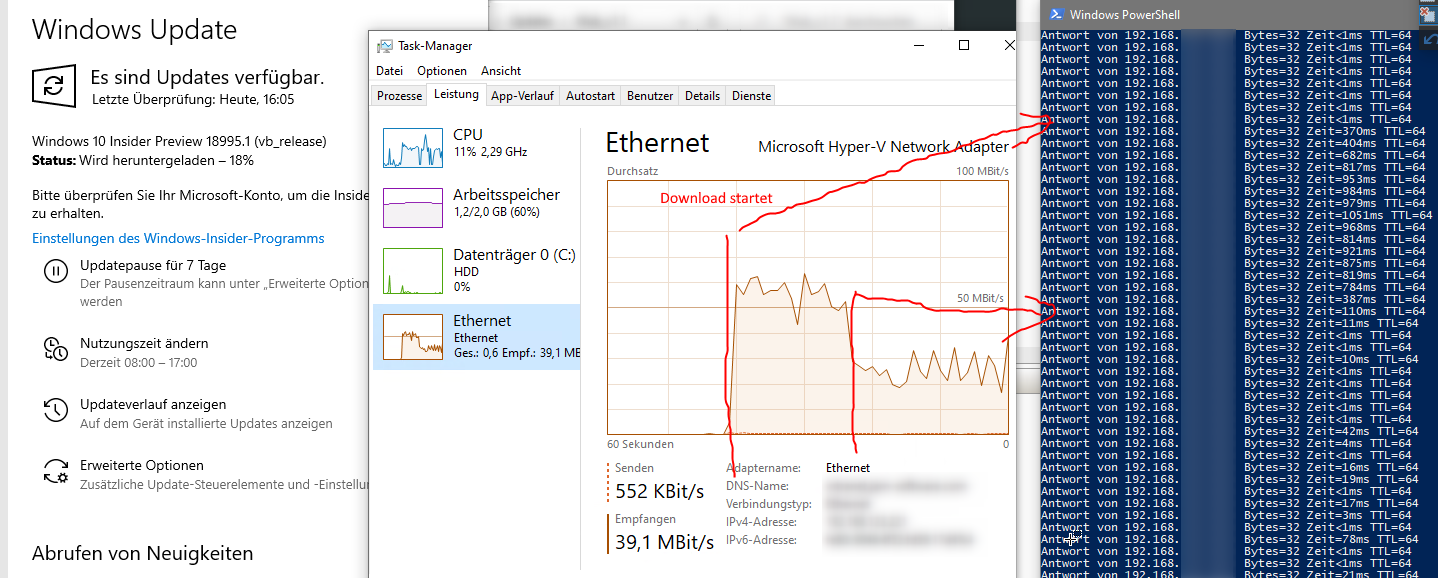This screenshot has width=1438, height=578.
Task: Open the Datei menu
Action: [389, 71]
